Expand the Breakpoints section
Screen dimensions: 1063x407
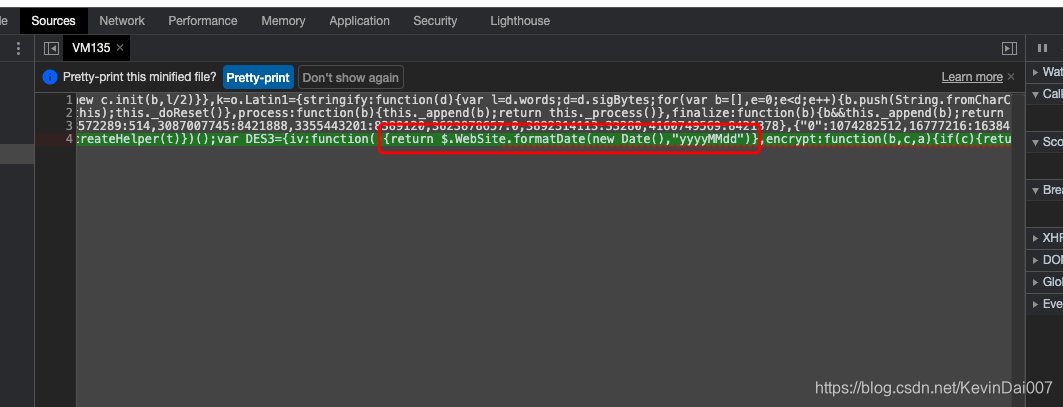pyautogui.click(x=1045, y=191)
